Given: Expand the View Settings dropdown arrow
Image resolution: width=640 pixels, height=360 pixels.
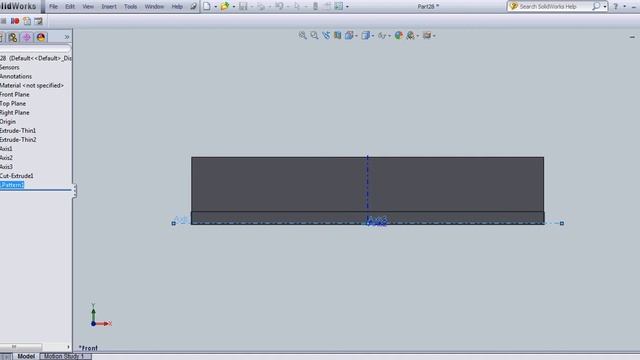Looking at the screenshot, I should click(434, 36).
